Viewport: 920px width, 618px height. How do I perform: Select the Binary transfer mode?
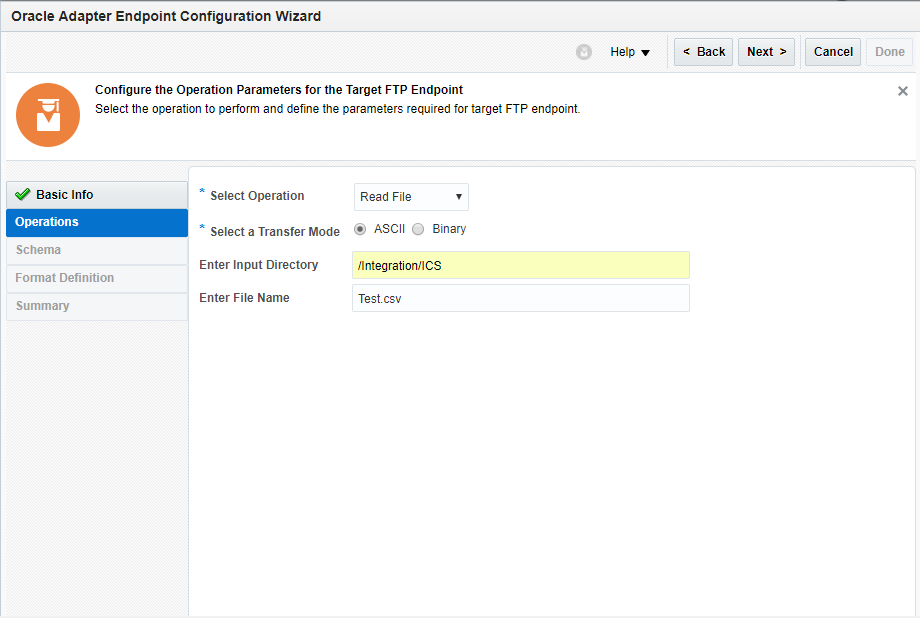click(x=418, y=229)
